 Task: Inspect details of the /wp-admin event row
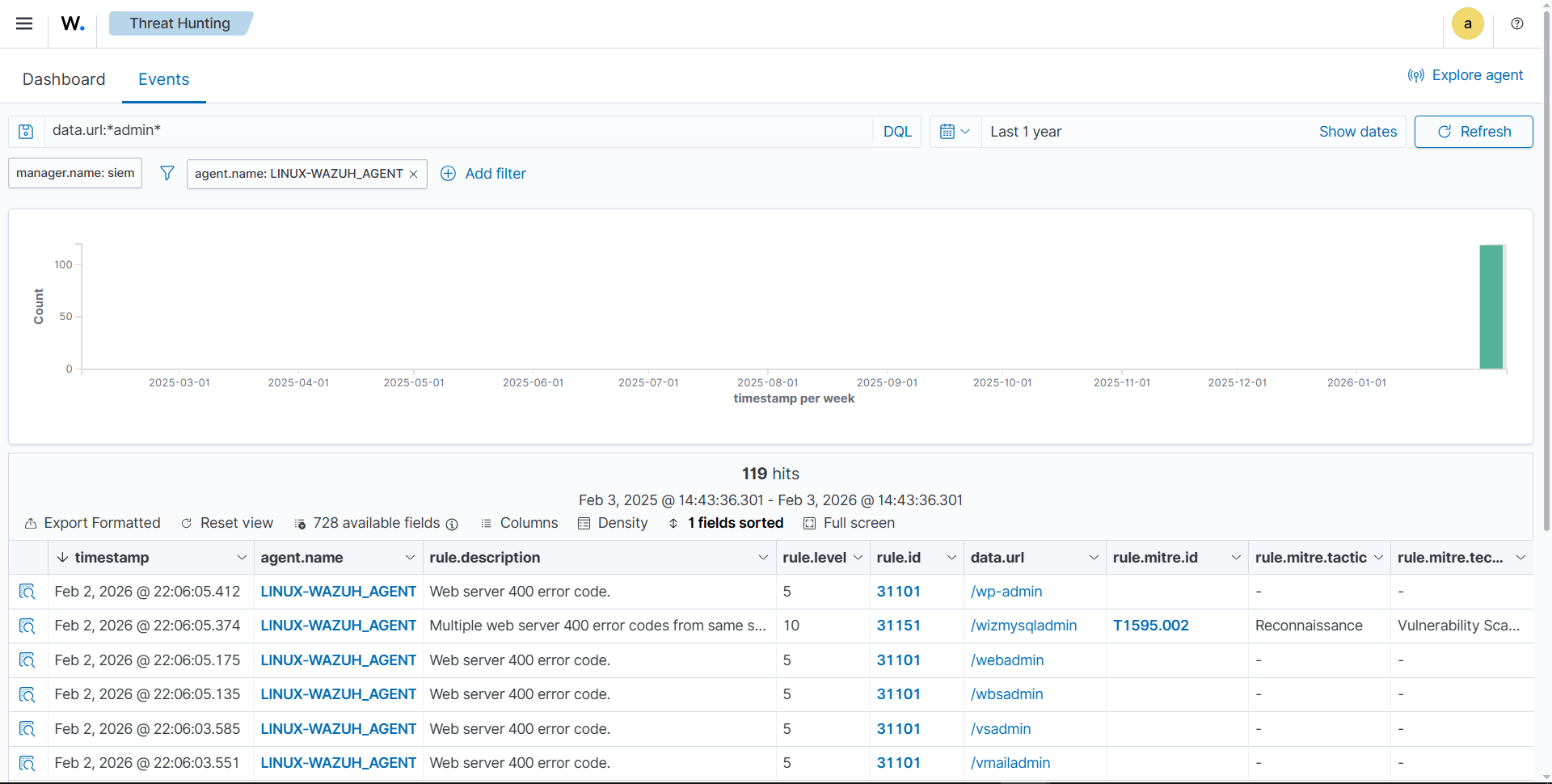point(27,592)
